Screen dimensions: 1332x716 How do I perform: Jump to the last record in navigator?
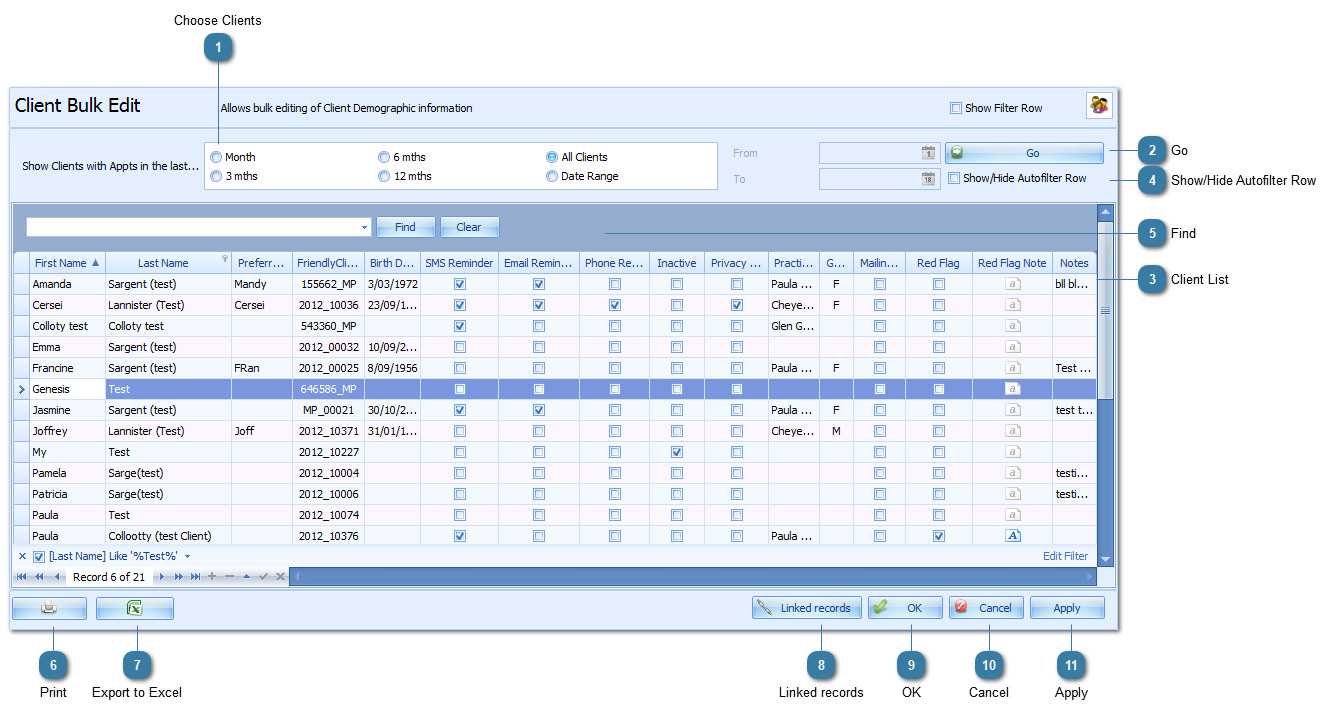point(196,577)
